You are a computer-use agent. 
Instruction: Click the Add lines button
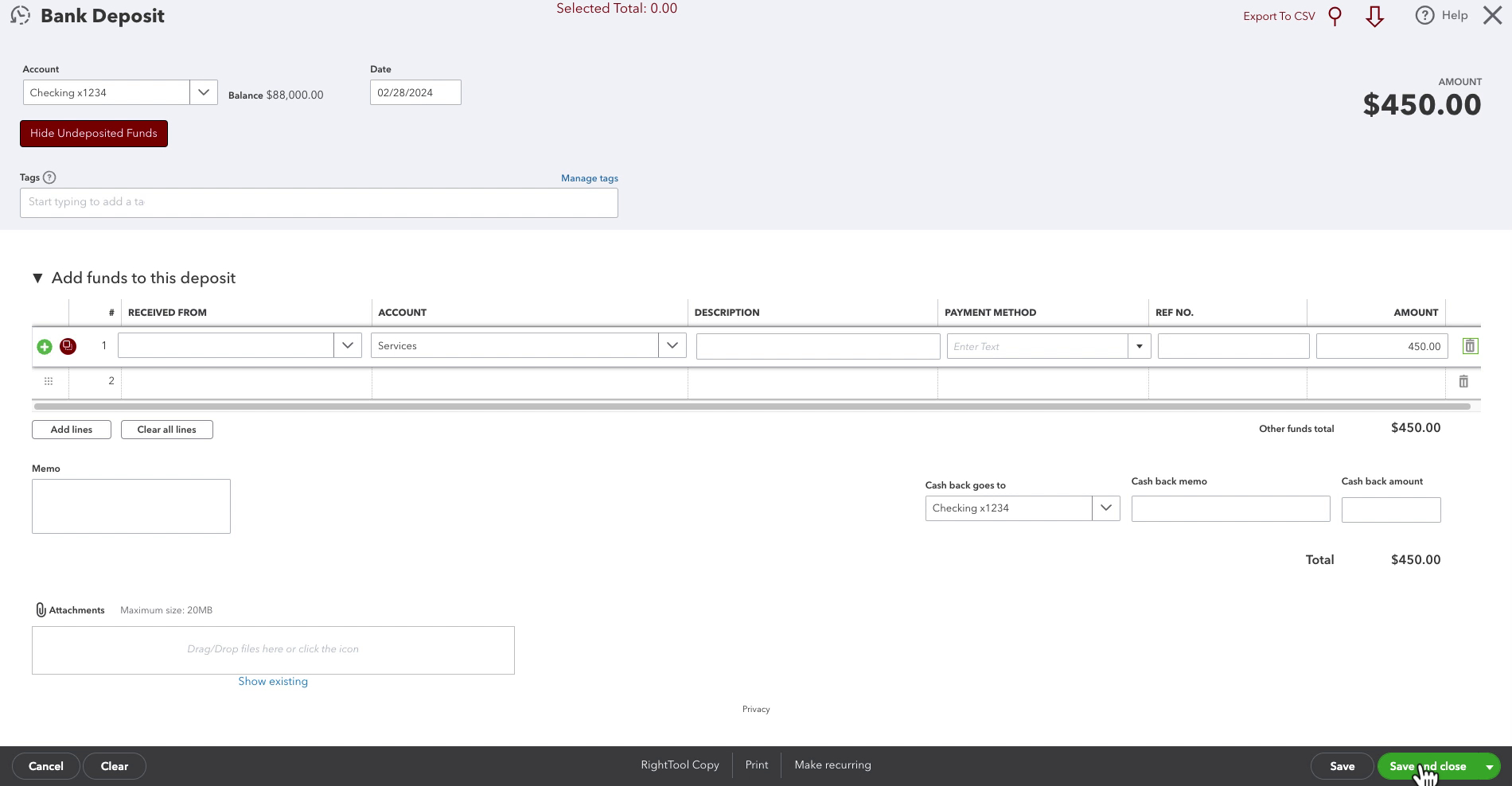pos(72,430)
